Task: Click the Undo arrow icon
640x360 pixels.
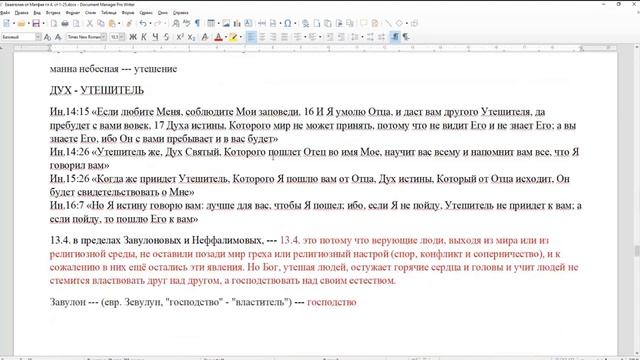Action: pos(143,23)
